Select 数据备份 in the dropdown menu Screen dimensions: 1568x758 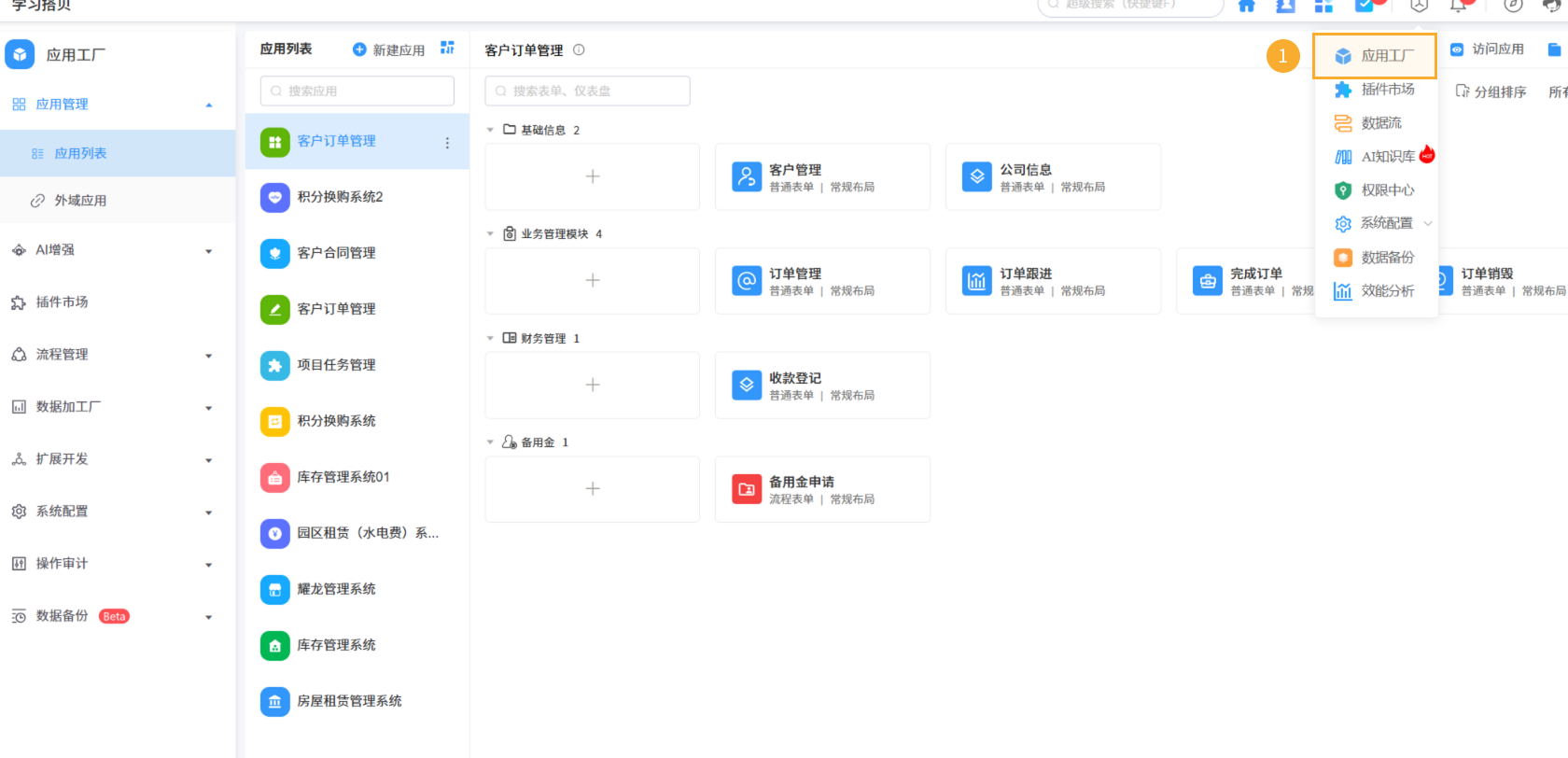point(1375,258)
